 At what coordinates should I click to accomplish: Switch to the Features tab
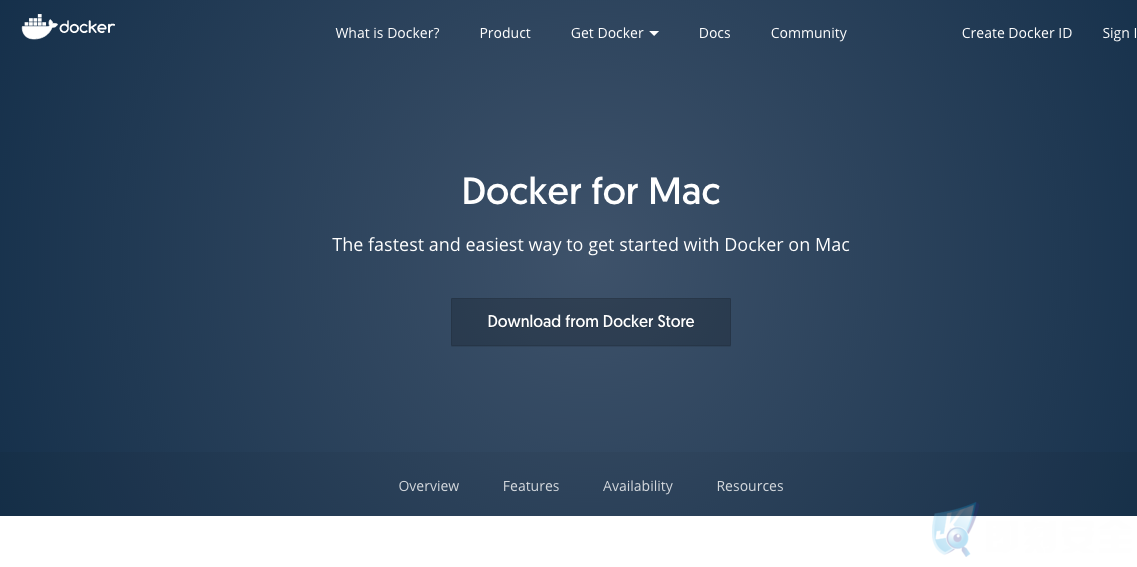tap(531, 486)
